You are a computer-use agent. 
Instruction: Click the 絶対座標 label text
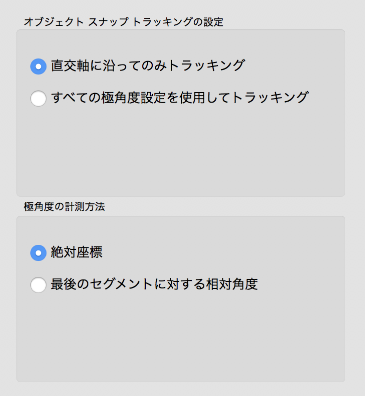[x=76, y=252]
